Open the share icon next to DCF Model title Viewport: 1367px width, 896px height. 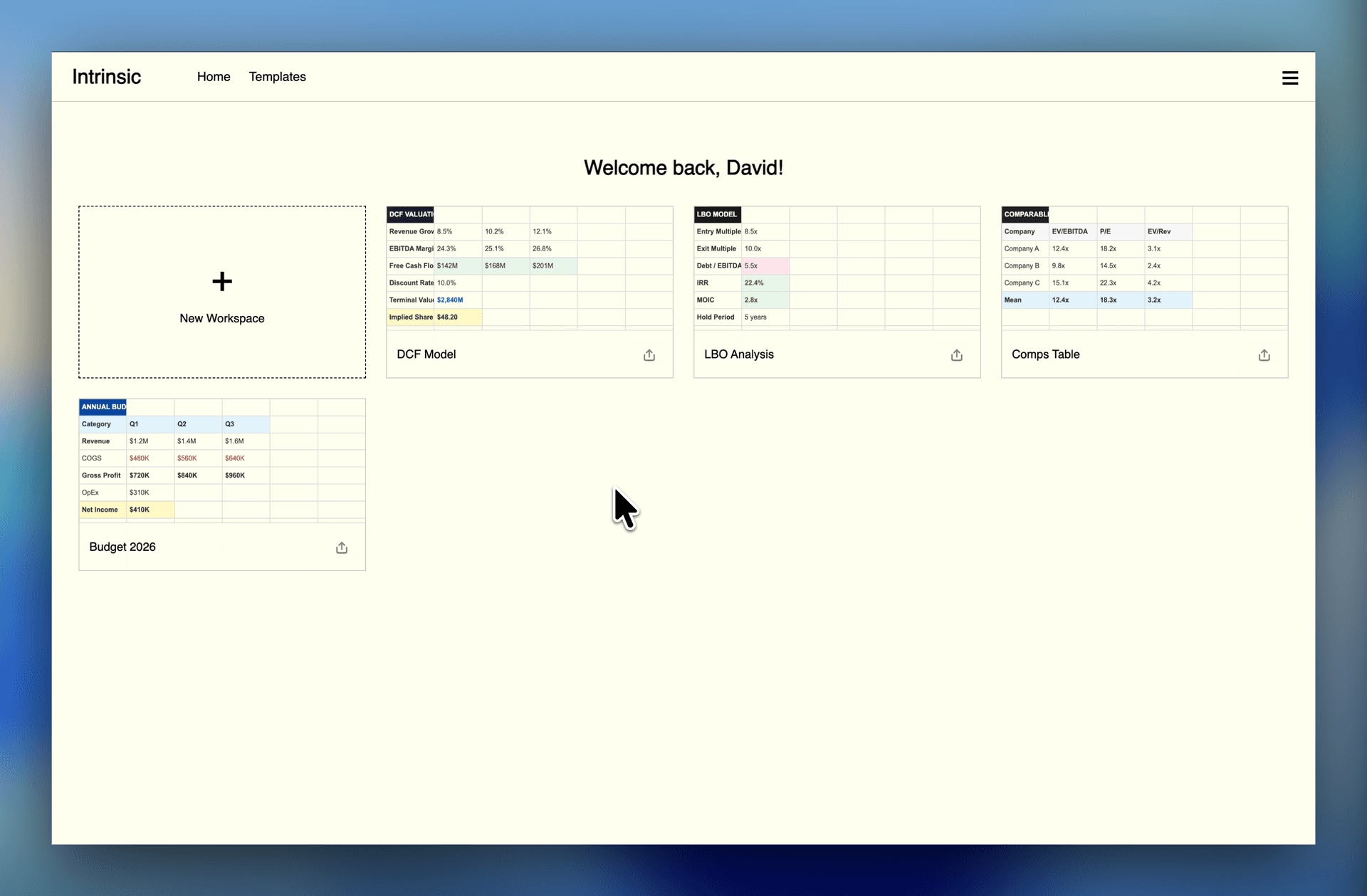click(x=649, y=354)
